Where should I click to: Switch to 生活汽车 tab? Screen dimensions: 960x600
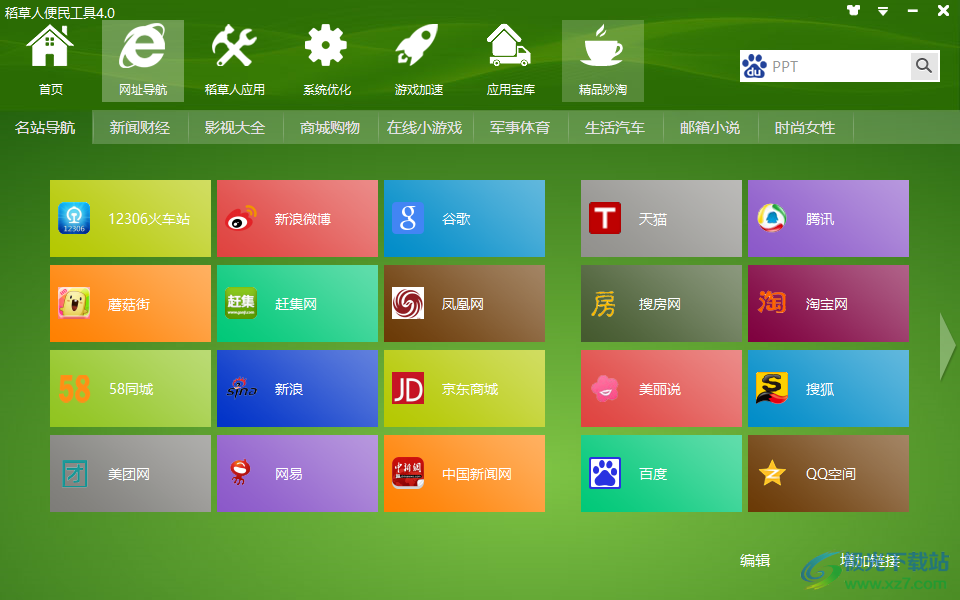[x=615, y=127]
